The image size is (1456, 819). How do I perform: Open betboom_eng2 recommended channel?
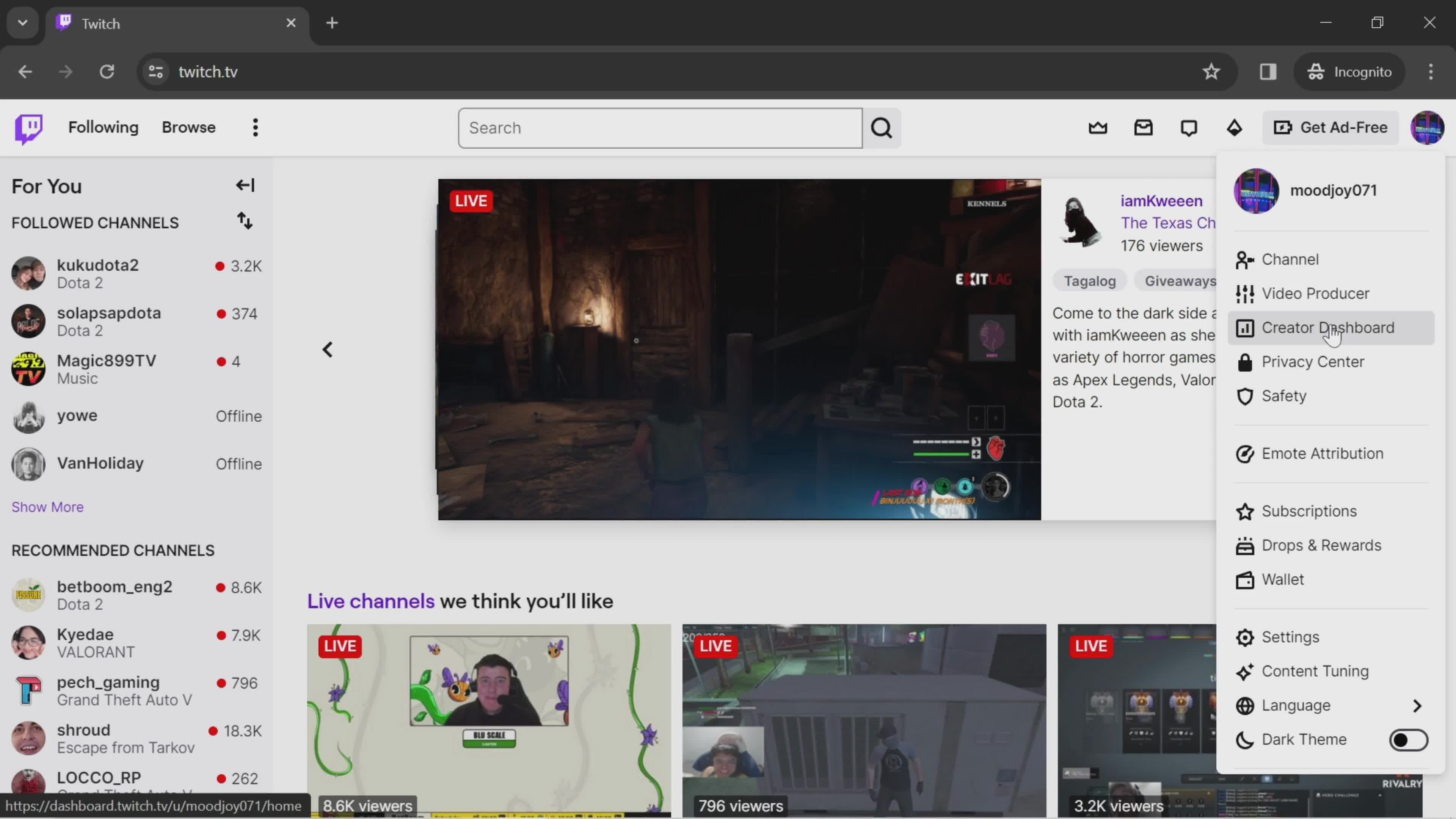137,595
